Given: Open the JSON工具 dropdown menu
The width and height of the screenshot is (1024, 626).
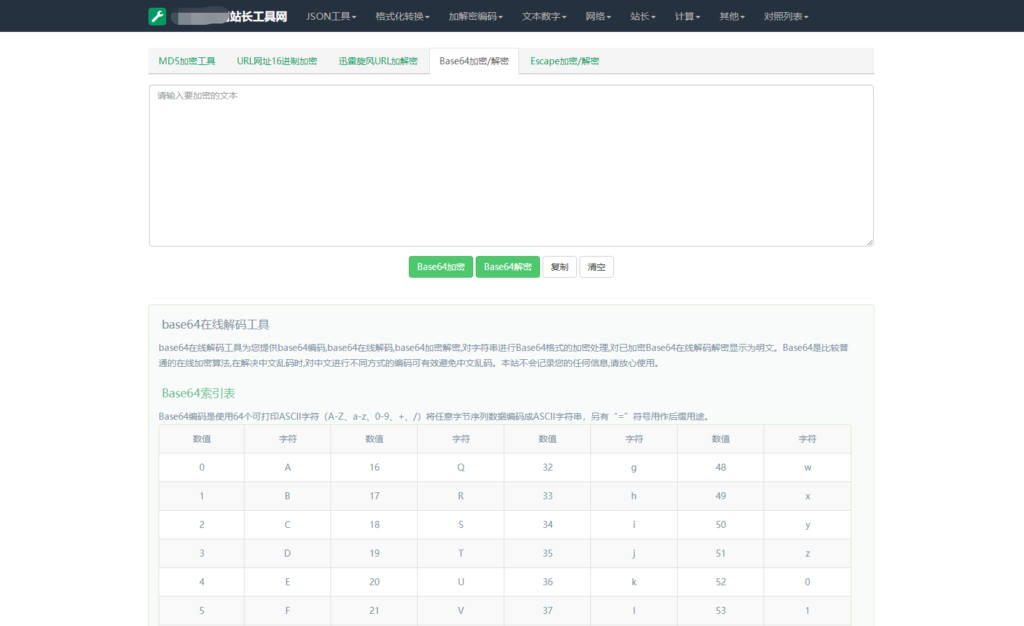Looking at the screenshot, I should tap(330, 16).
